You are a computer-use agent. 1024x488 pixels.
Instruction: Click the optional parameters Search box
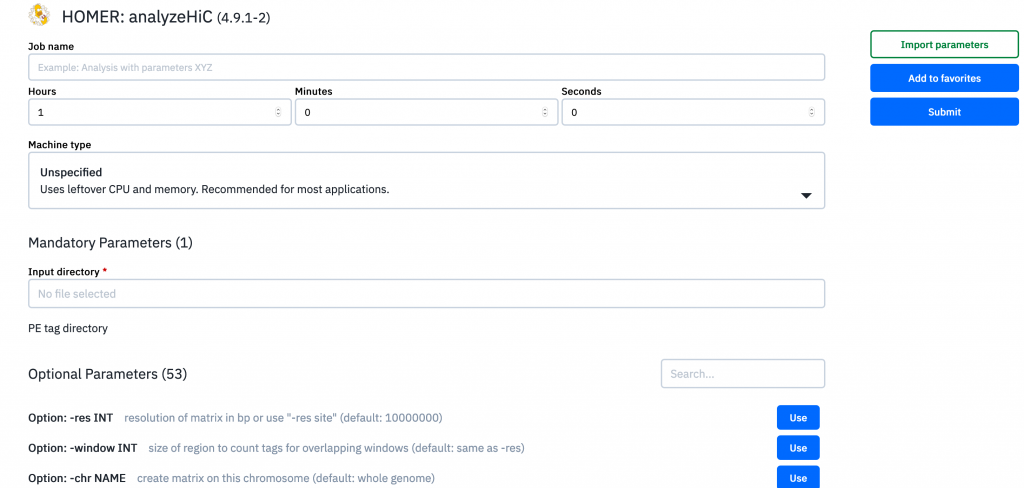tap(743, 374)
